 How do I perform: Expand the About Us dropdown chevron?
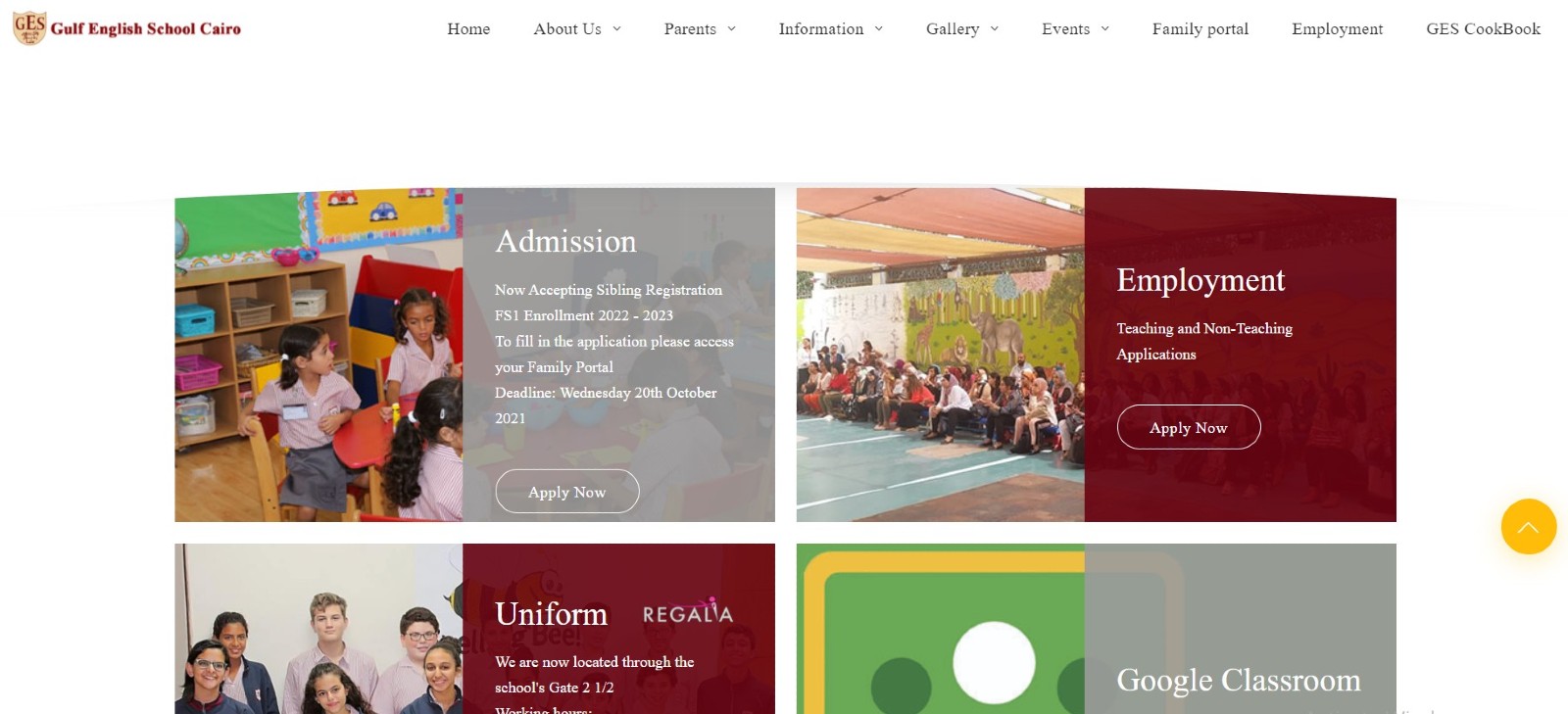coord(616,29)
